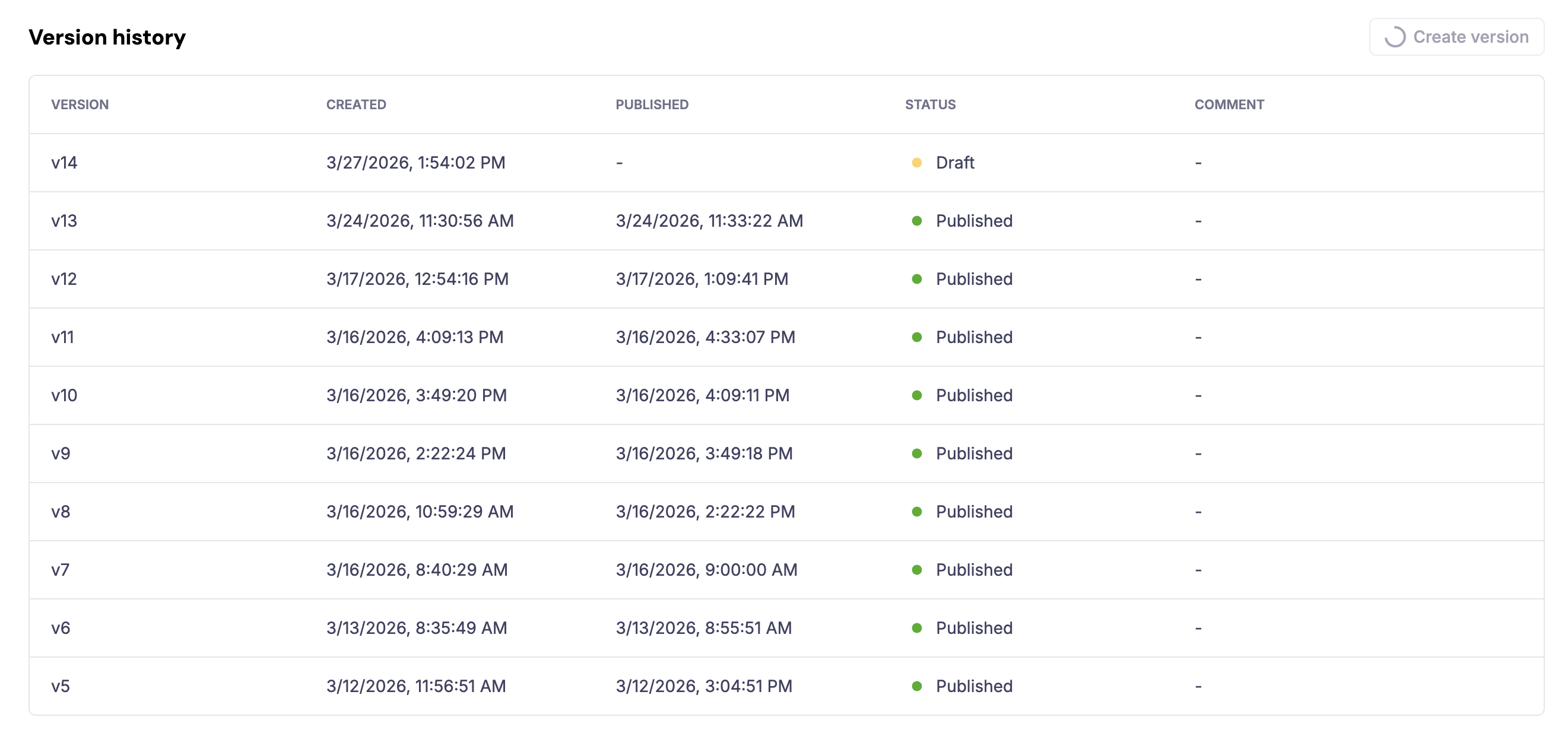This screenshot has height=736, width=1568.
Task: Sort by the VERSION column header
Action: point(80,104)
